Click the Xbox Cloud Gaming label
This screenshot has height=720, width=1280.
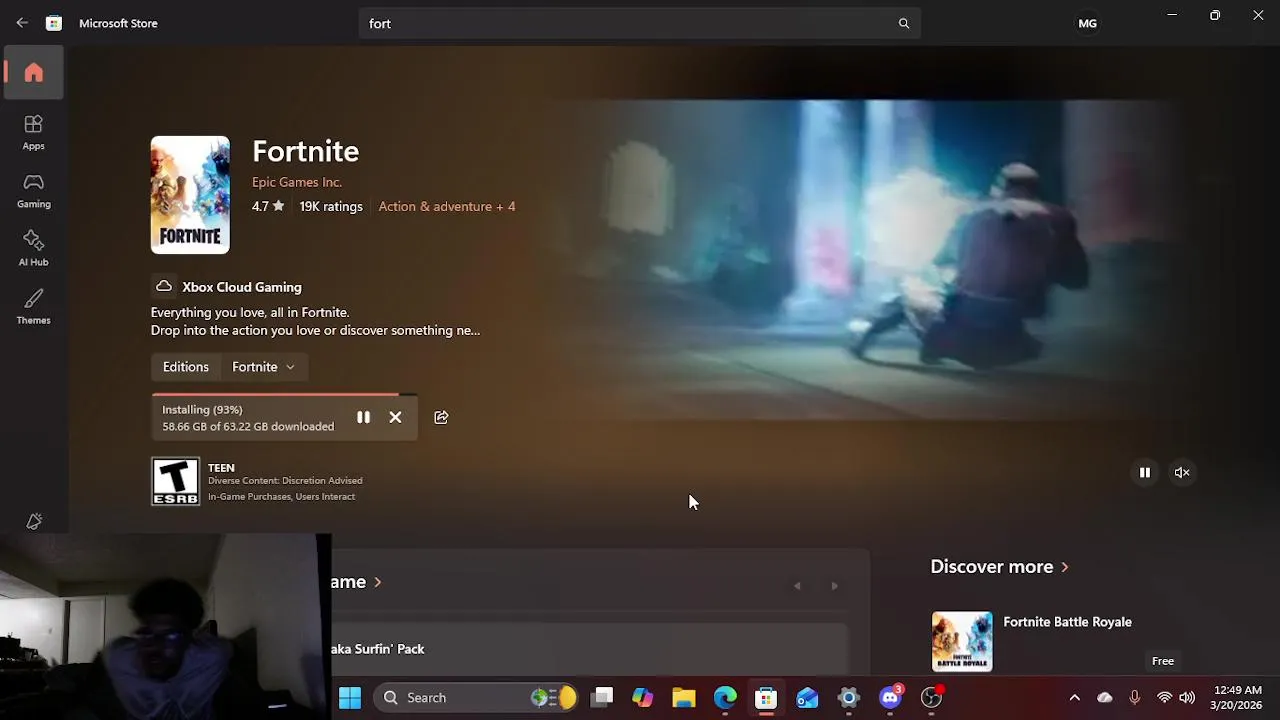(241, 287)
